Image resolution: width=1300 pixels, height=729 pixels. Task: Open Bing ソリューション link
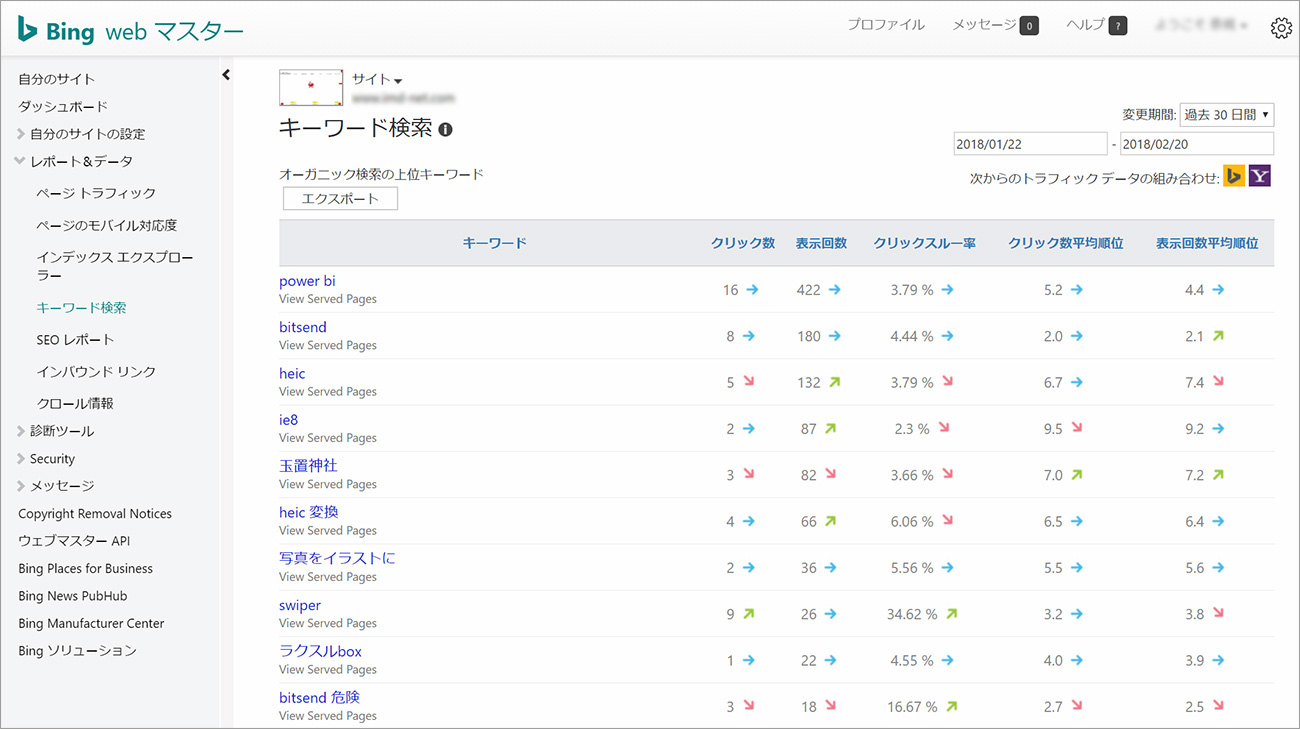pos(77,651)
